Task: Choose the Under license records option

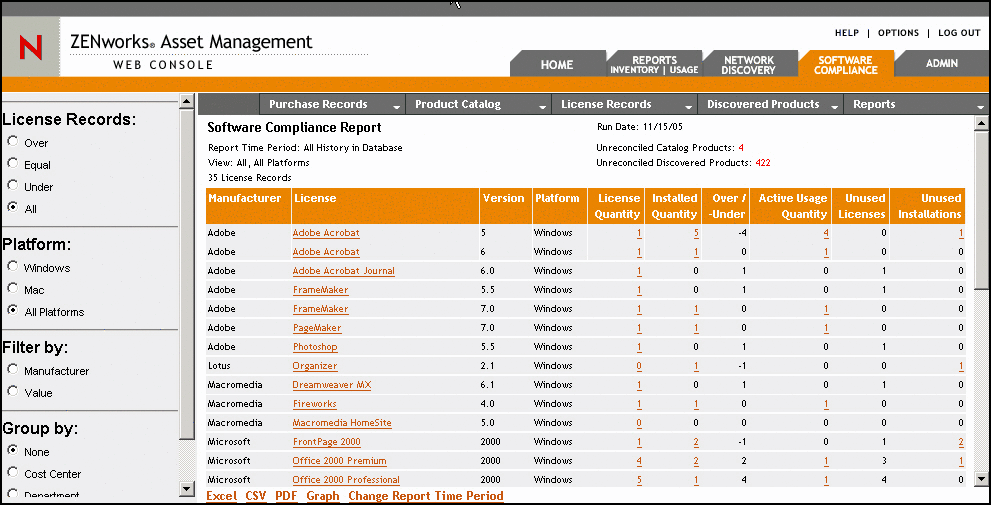Action: coord(12,186)
